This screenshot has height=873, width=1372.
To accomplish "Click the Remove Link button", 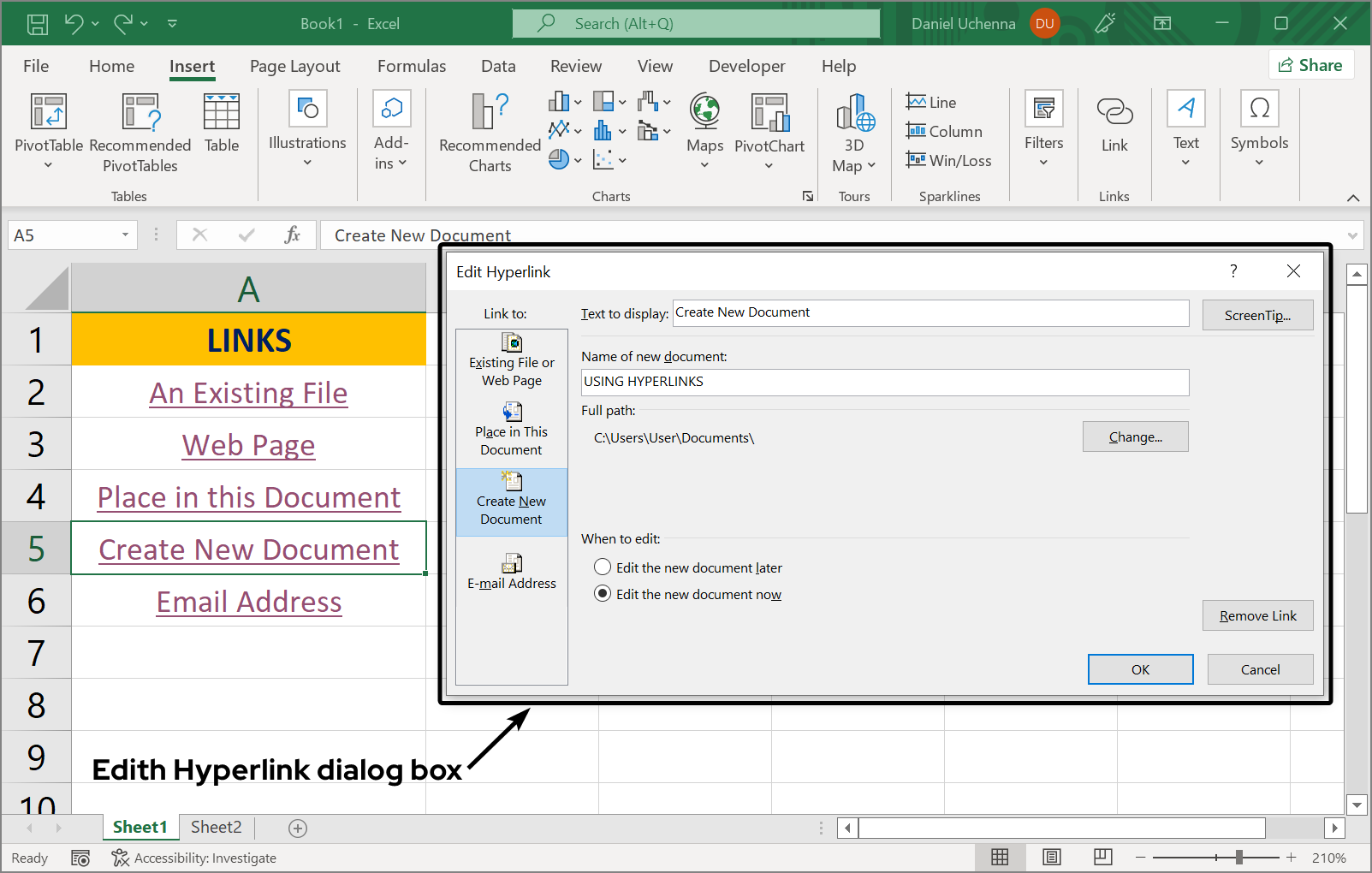I will point(1257,615).
